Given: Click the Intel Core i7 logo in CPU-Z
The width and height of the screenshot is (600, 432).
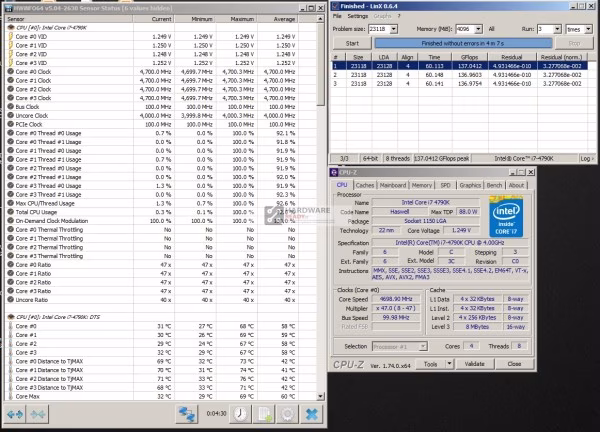Looking at the screenshot, I should [x=506, y=217].
